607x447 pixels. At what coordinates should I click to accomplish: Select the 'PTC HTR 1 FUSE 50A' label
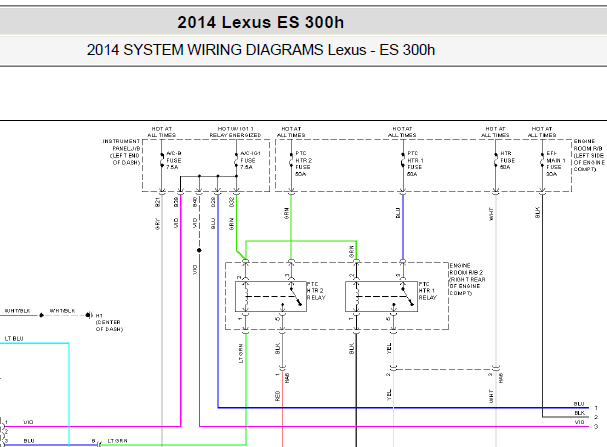click(x=415, y=164)
